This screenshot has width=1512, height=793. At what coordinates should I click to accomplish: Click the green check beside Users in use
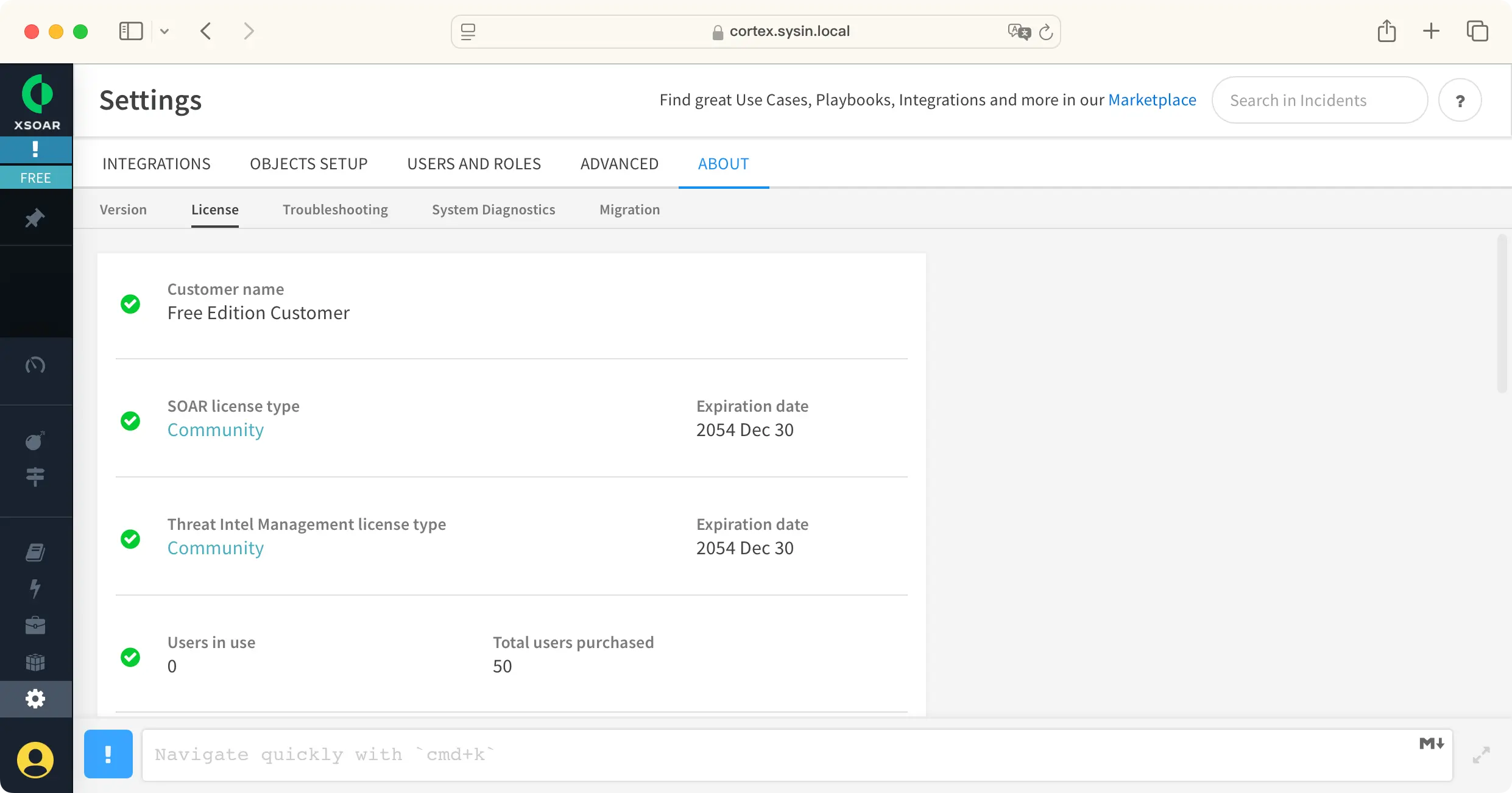(x=130, y=657)
